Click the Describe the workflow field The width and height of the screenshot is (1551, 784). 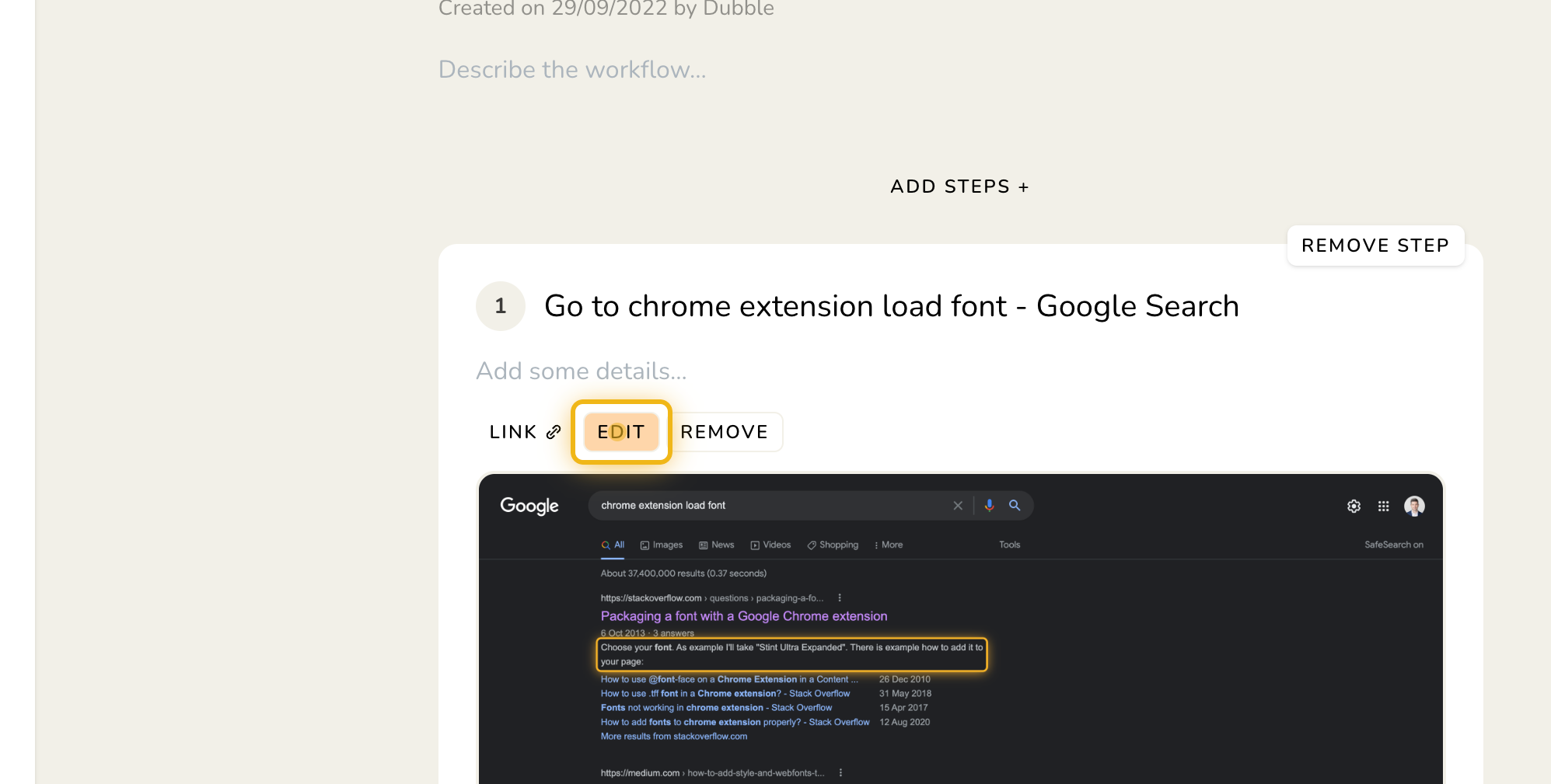pyautogui.click(x=572, y=70)
